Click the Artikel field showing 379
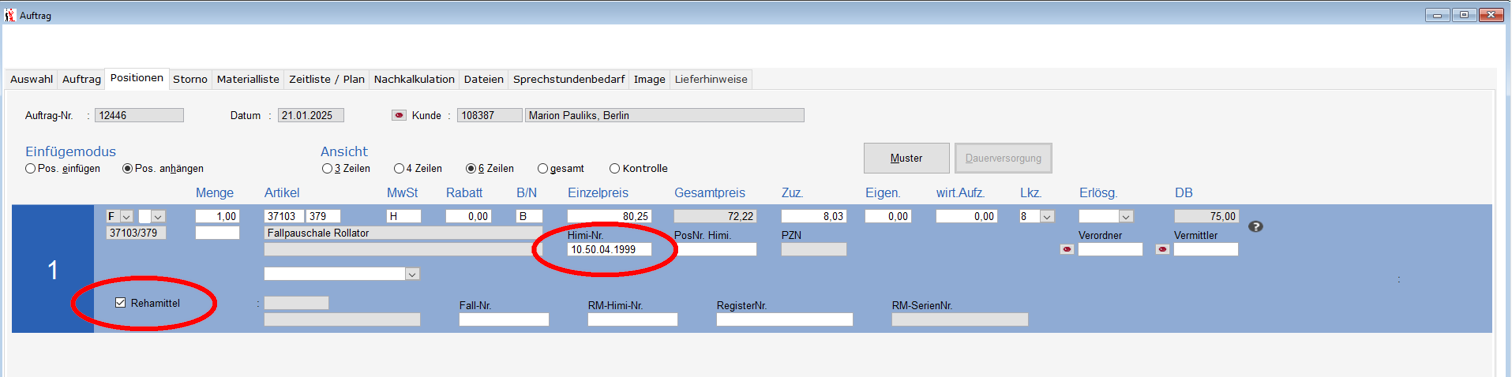This screenshot has height=377, width=1512. pyautogui.click(x=323, y=216)
